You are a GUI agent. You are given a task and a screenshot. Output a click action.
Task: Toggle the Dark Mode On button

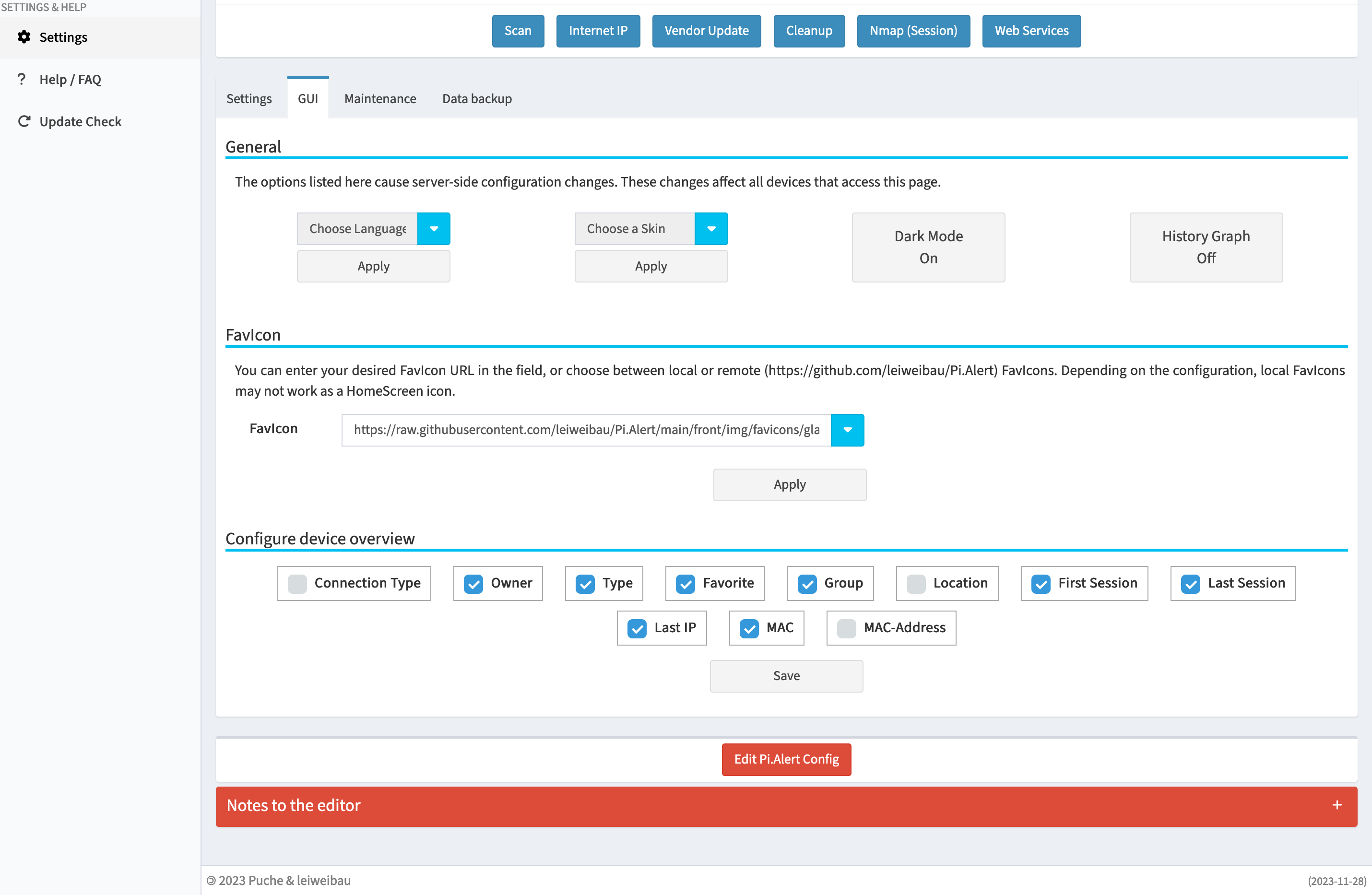[928, 247]
